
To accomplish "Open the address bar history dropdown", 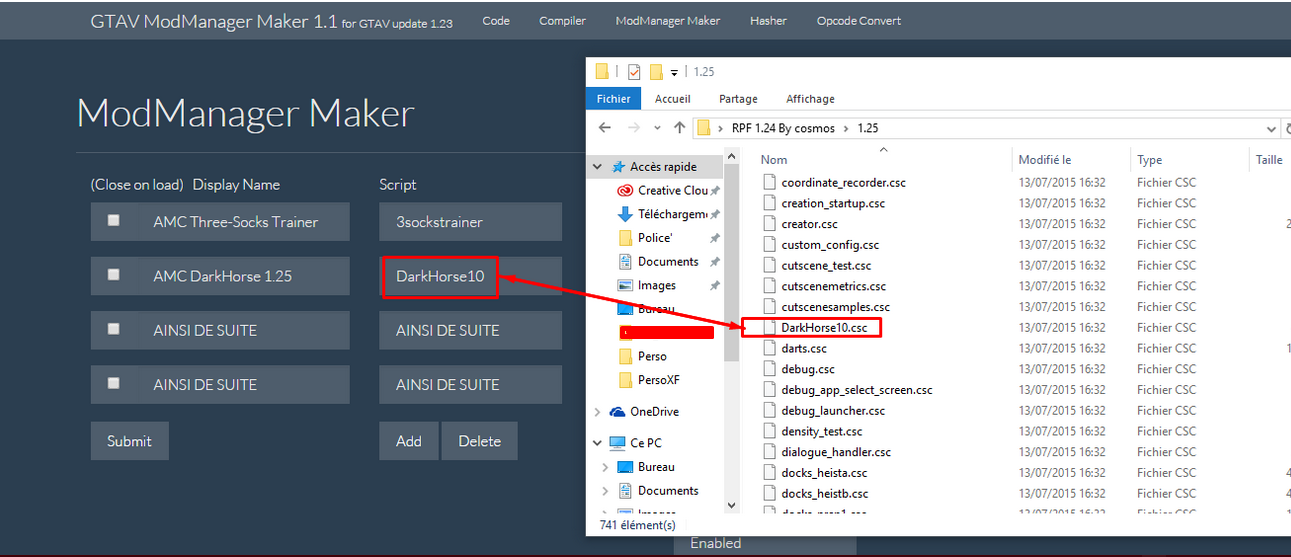I will (x=1271, y=128).
